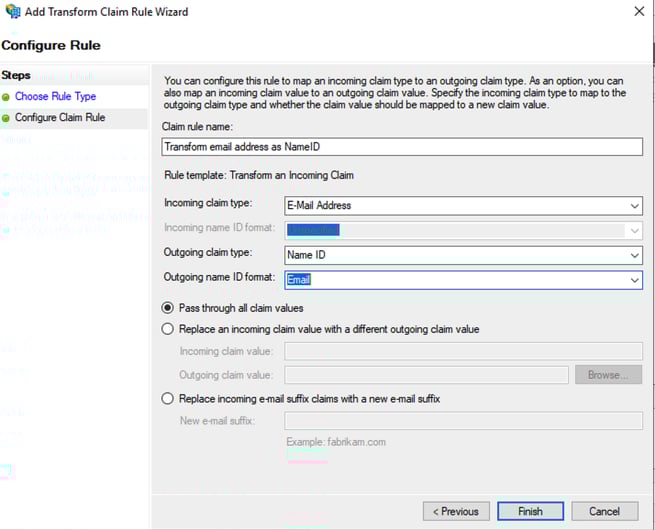Image resolution: width=655 pixels, height=530 pixels.
Task: Choose Replace incoming claim value with different value
Action: pos(168,329)
